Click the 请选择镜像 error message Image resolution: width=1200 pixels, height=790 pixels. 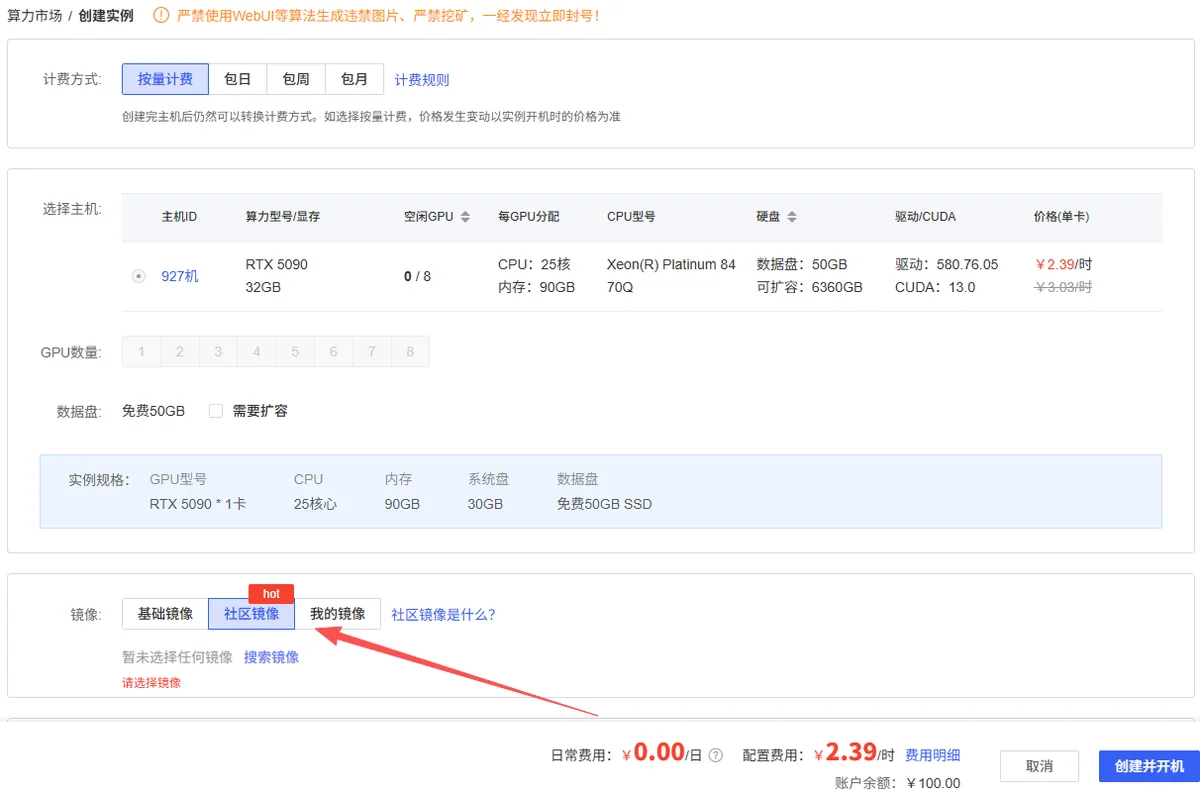pos(151,683)
